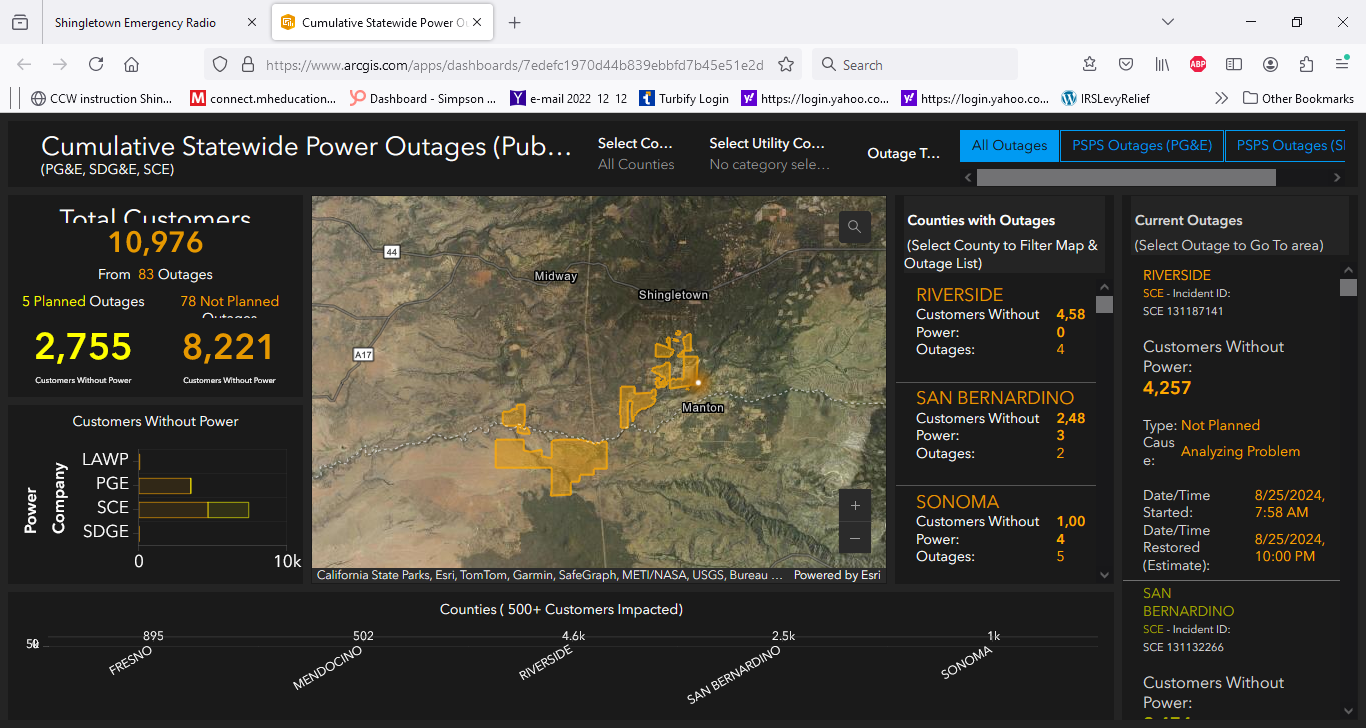Show all outages with All Outages toggle
The image size is (1366, 728).
click(x=1009, y=146)
